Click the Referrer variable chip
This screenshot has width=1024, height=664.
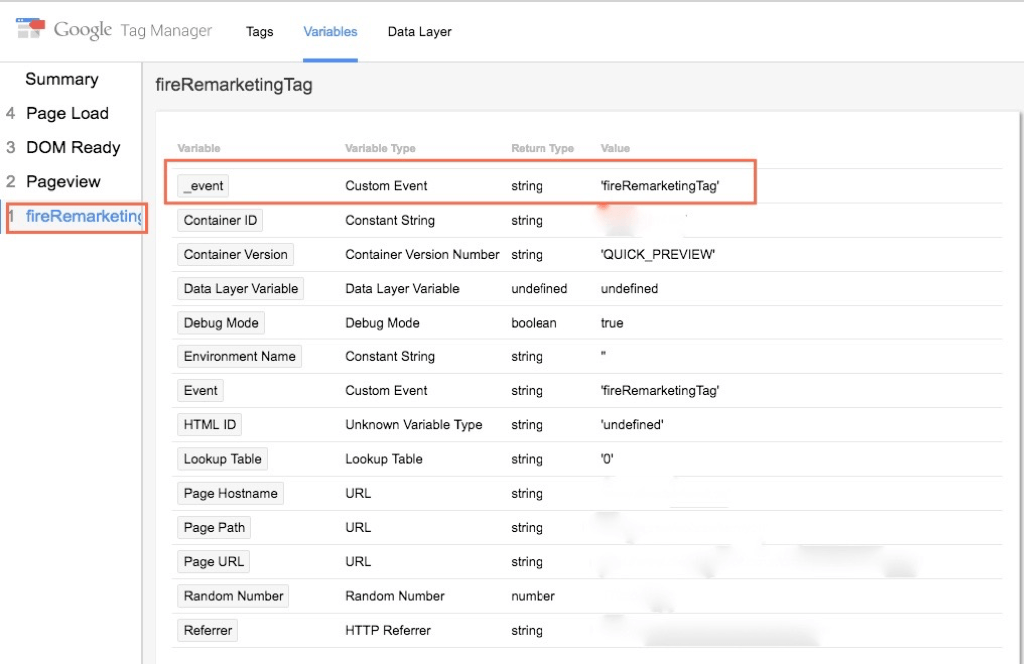[207, 630]
